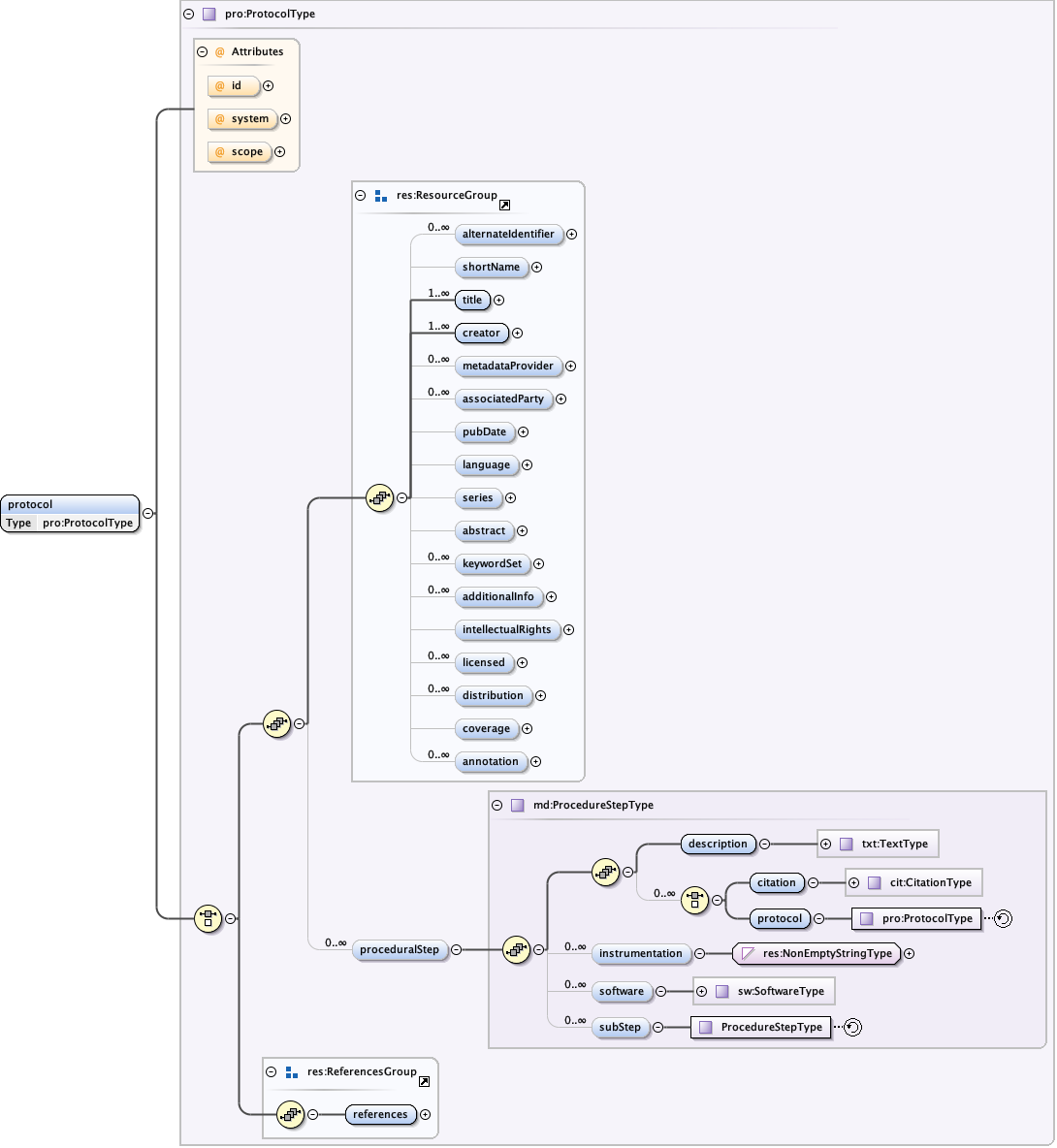The height and width of the screenshot is (1148, 1057).
Task: Click the sequence compositor icon inside ResourceGroup
Action: click(x=379, y=497)
